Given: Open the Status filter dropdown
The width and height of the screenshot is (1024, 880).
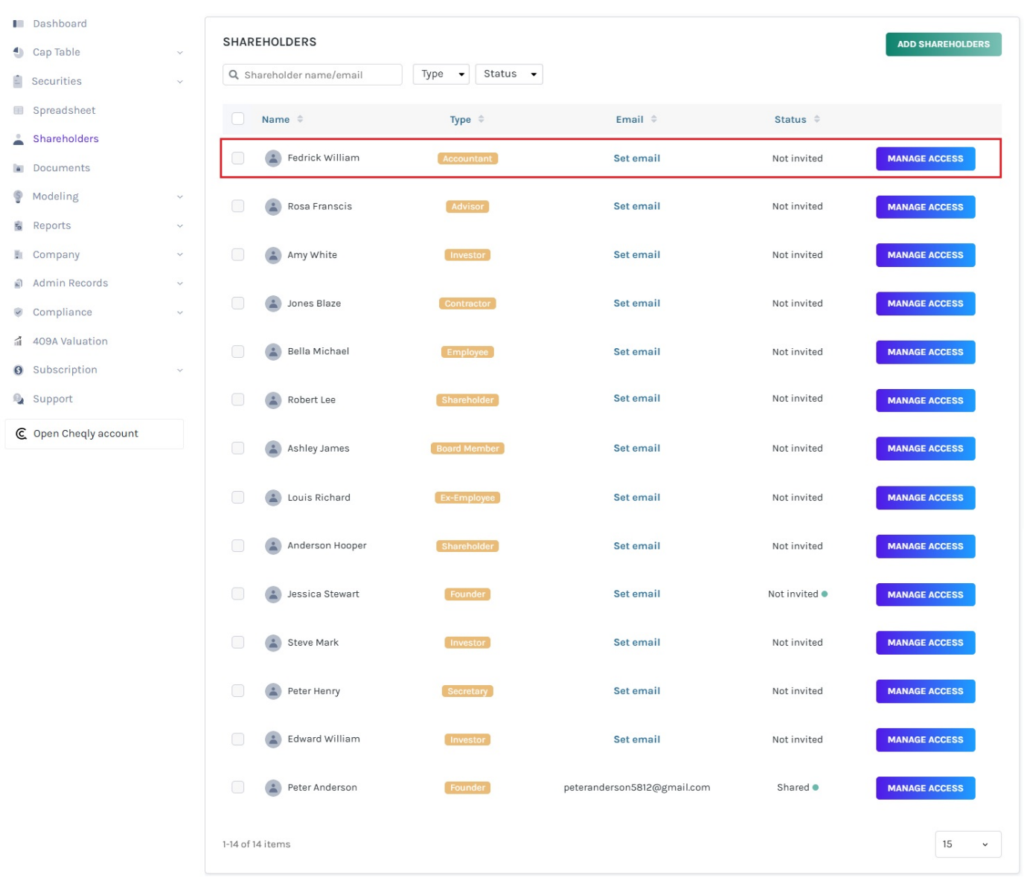Looking at the screenshot, I should (508, 74).
